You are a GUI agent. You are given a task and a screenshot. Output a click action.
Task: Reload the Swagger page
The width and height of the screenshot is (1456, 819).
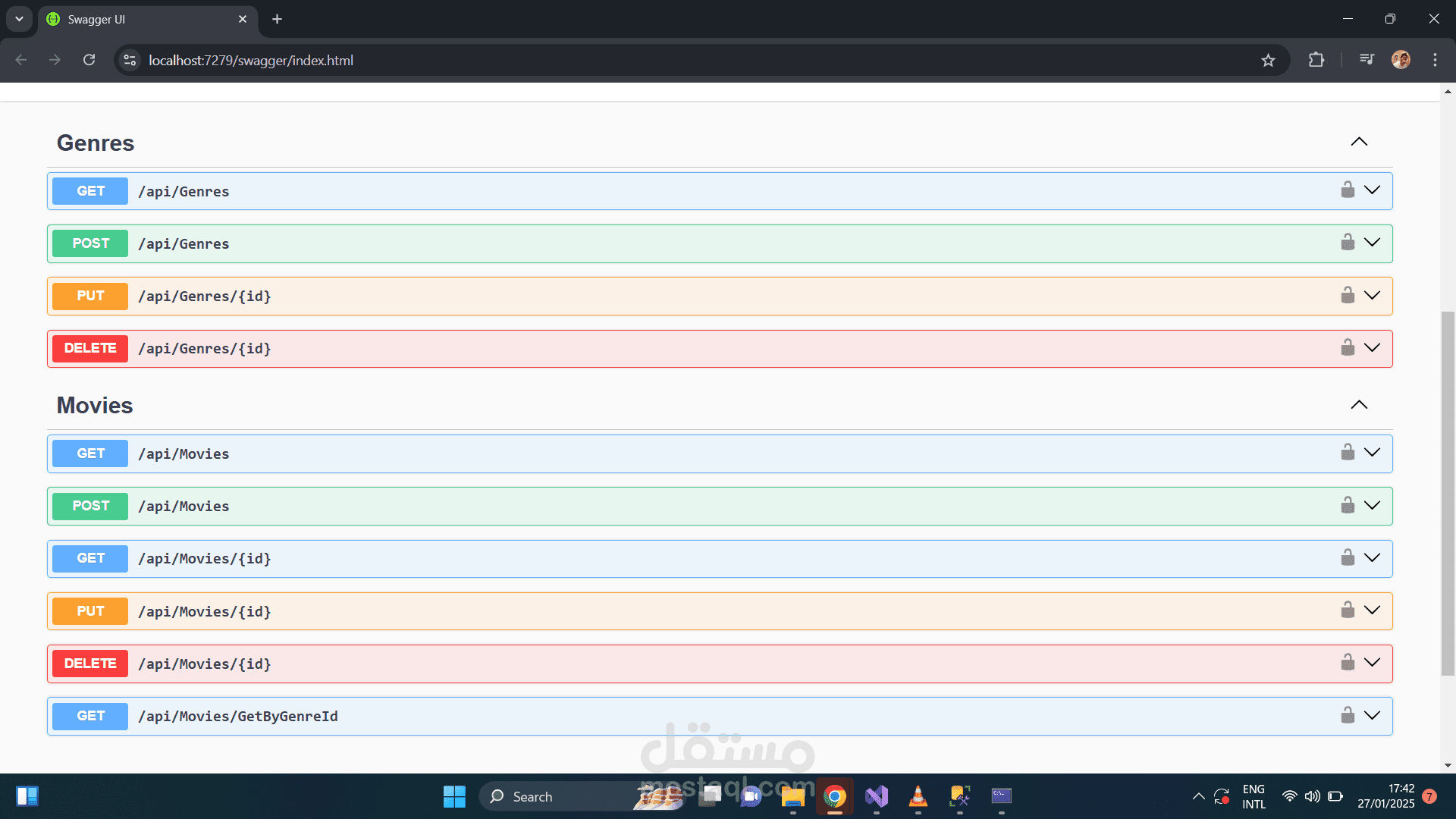coord(89,60)
